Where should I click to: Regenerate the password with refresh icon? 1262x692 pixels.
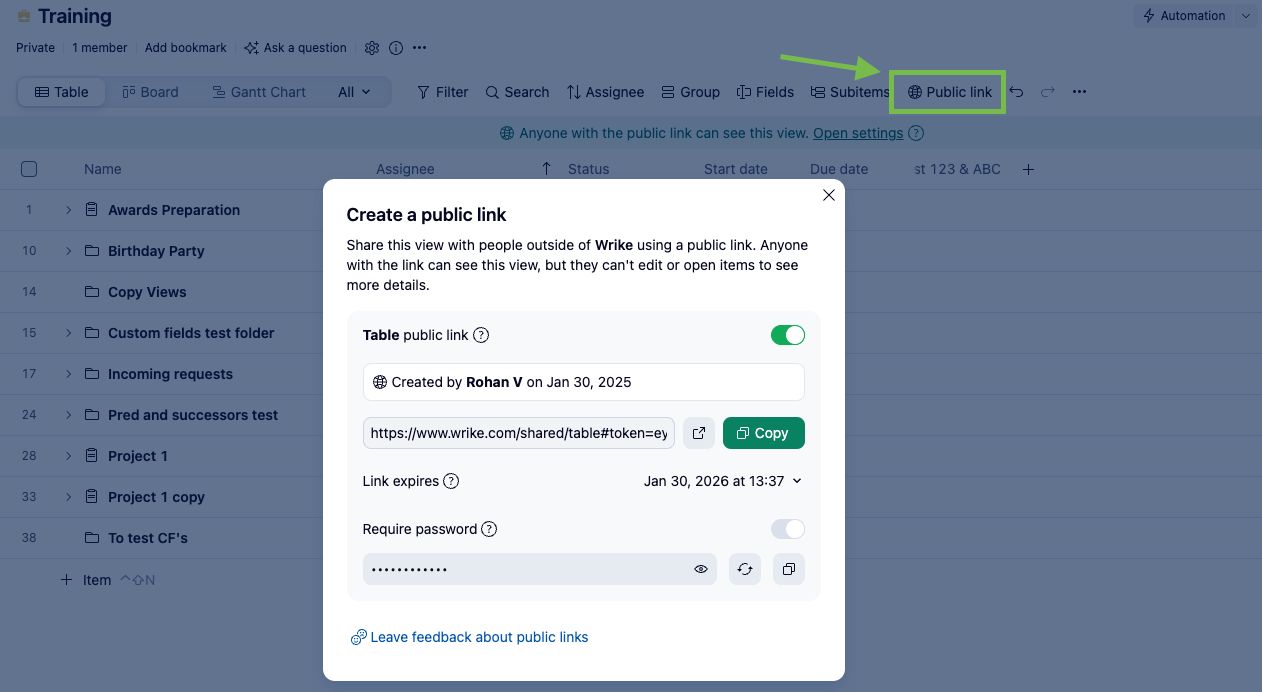coord(745,569)
